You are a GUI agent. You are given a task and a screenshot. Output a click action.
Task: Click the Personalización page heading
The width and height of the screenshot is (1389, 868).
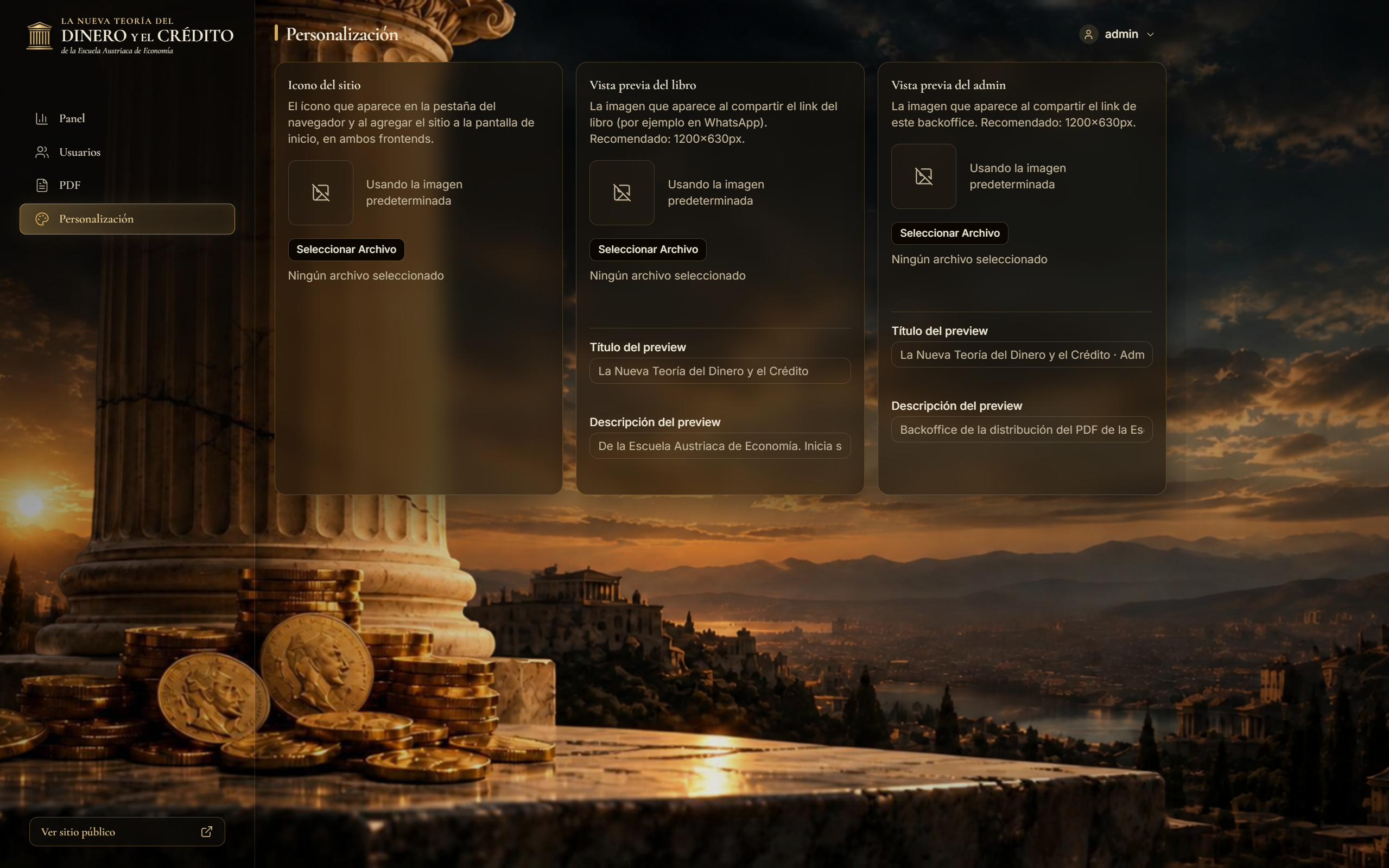[x=342, y=34]
